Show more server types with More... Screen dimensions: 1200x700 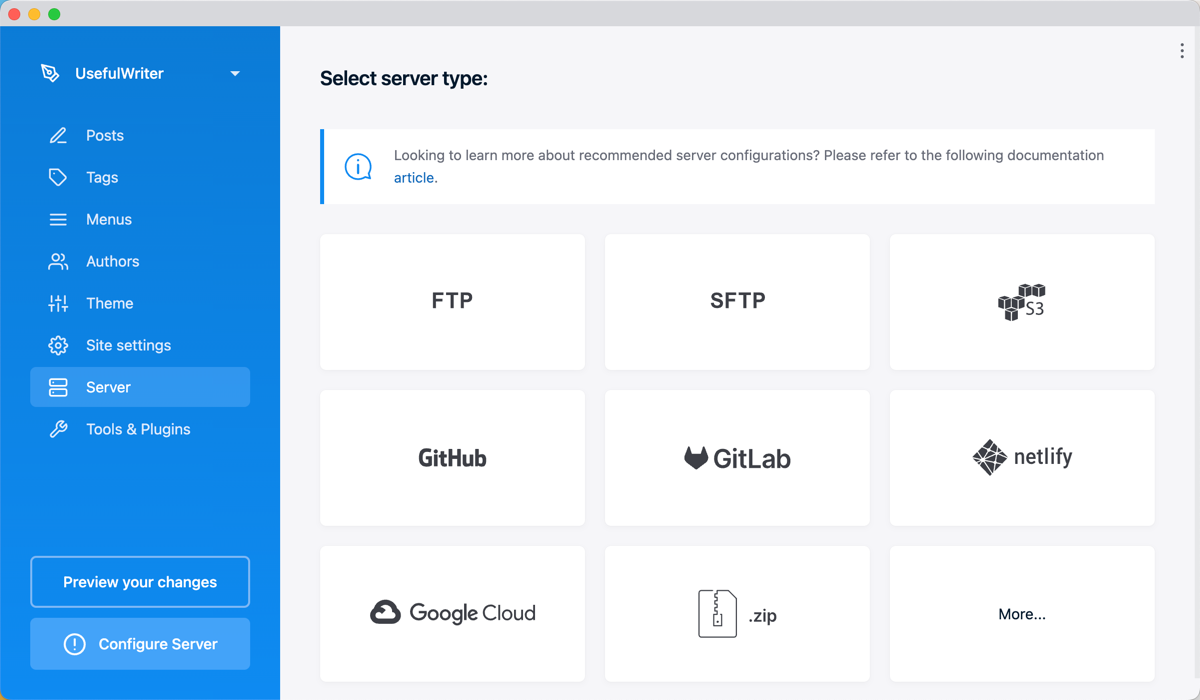[x=1021, y=614]
